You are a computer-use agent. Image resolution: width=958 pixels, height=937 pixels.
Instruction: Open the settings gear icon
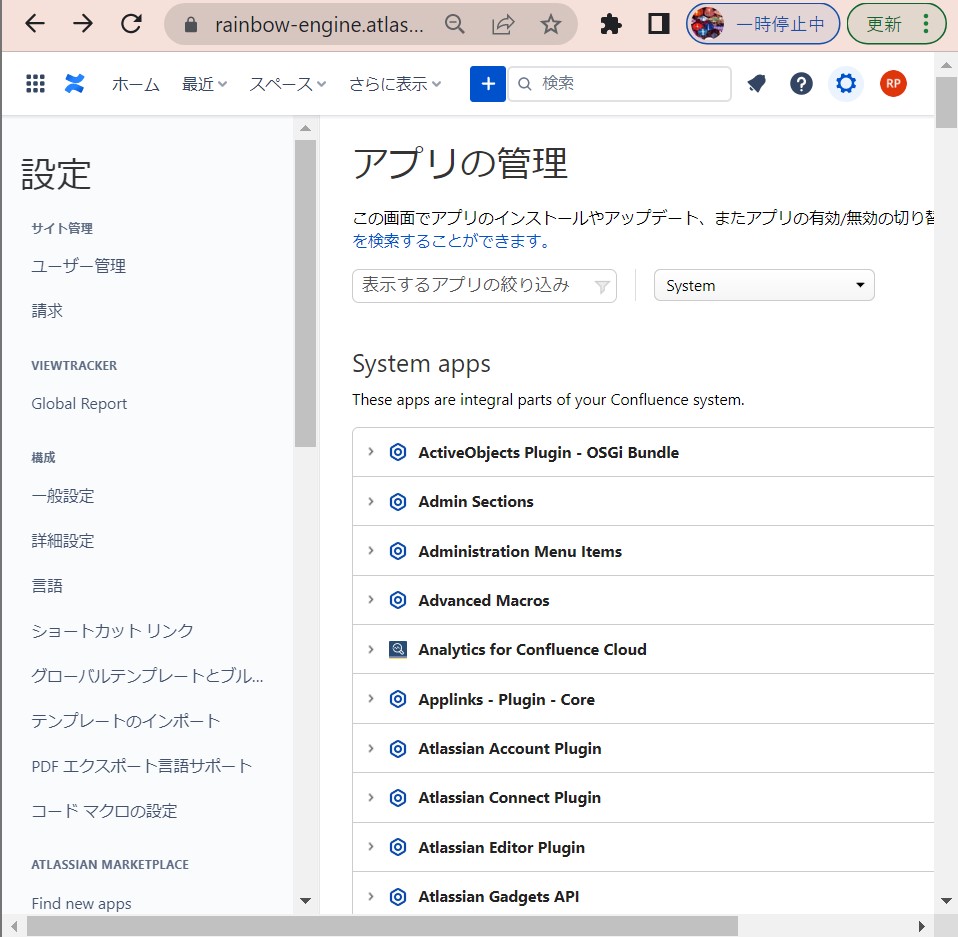[846, 84]
